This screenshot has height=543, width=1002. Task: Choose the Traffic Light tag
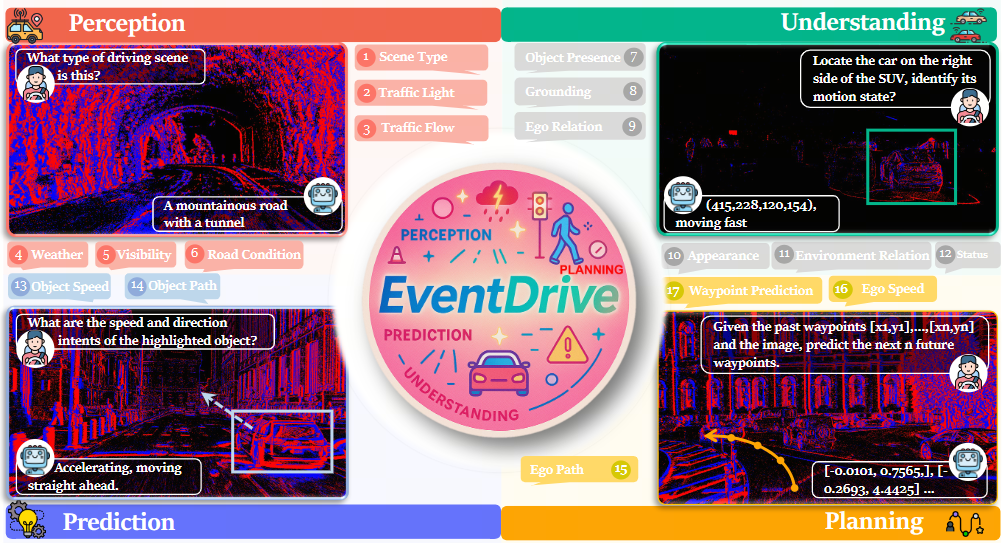coord(421,93)
